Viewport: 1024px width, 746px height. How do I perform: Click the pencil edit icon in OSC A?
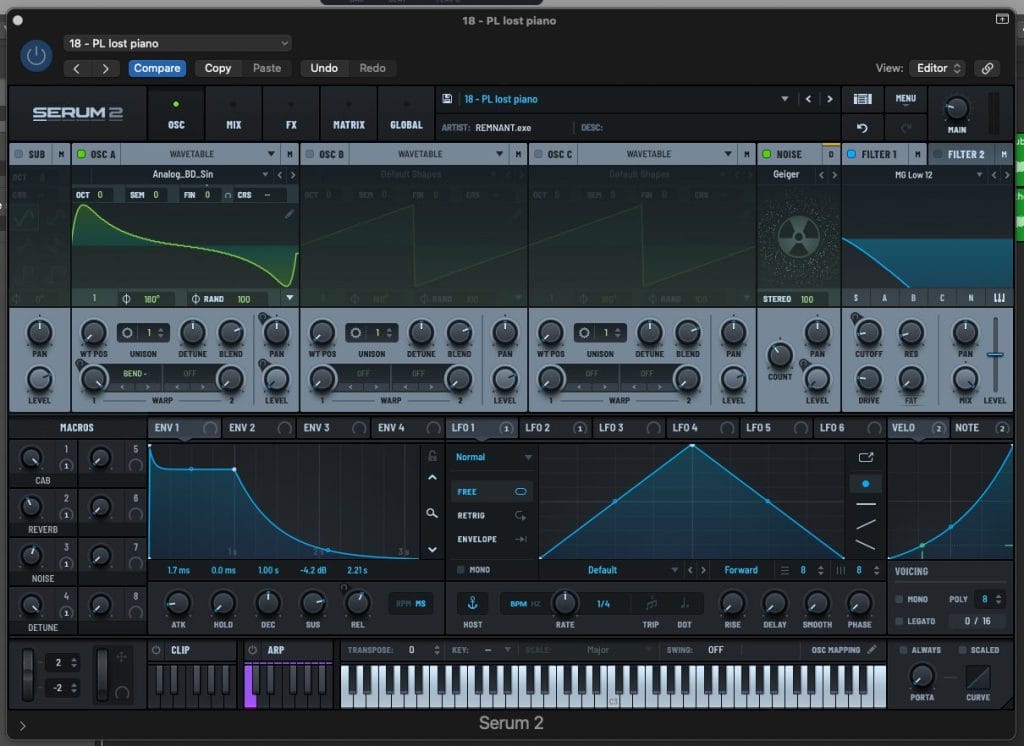click(x=289, y=214)
